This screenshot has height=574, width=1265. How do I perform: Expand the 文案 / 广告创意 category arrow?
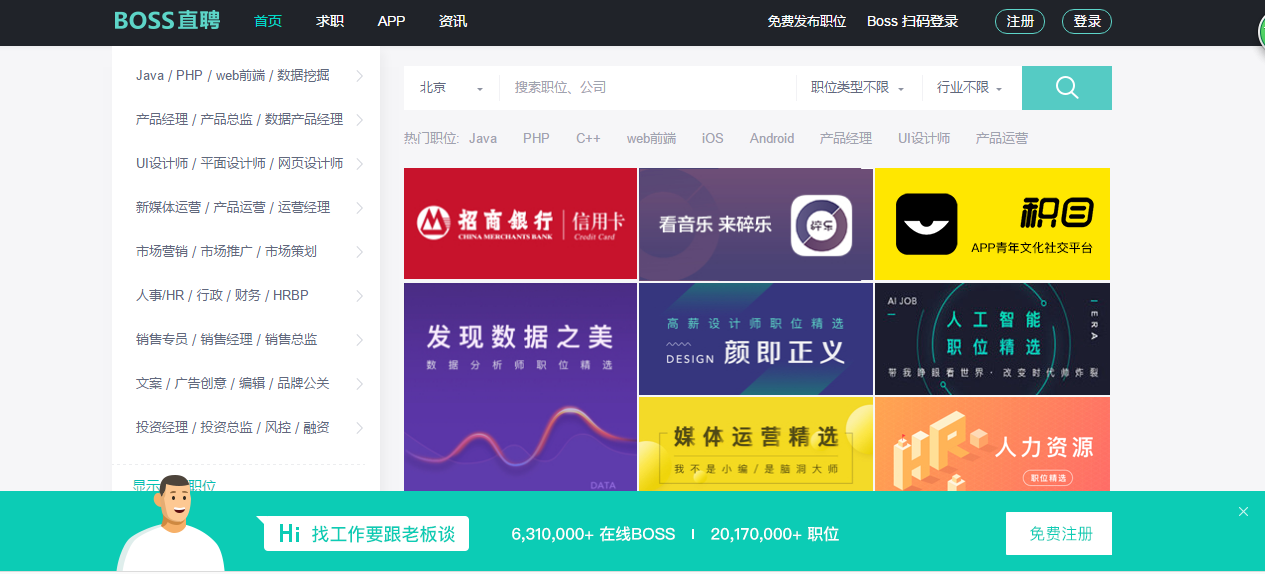(x=359, y=384)
